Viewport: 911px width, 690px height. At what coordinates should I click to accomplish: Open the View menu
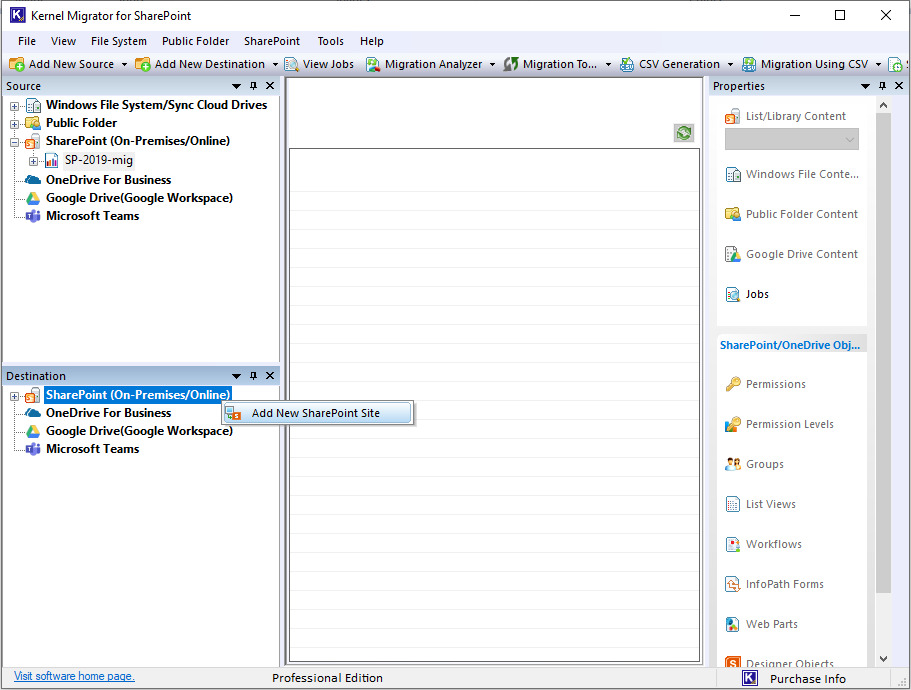coord(63,41)
